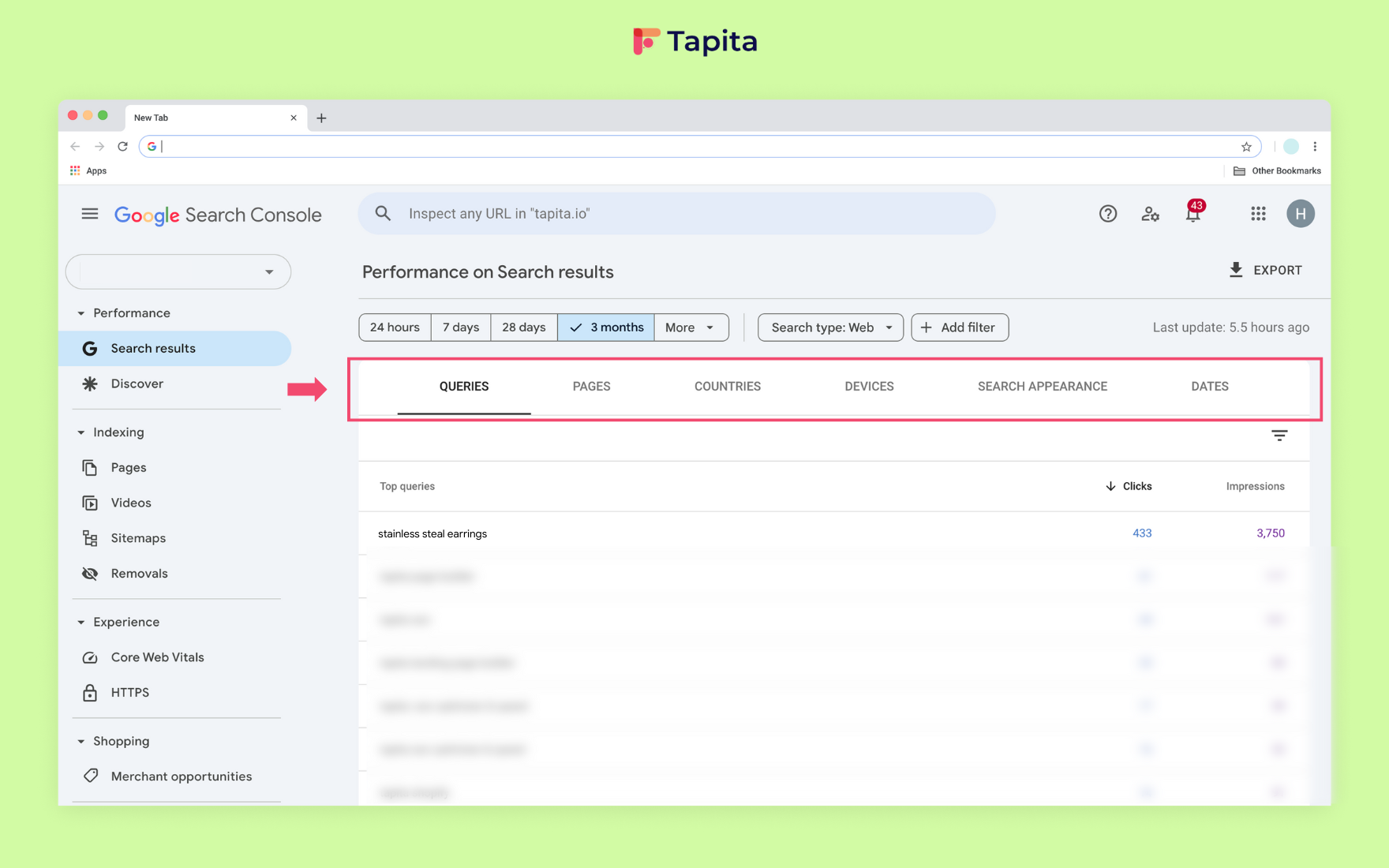Viewport: 1389px width, 868px height.
Task: Click the Top queries column header
Action: (407, 486)
